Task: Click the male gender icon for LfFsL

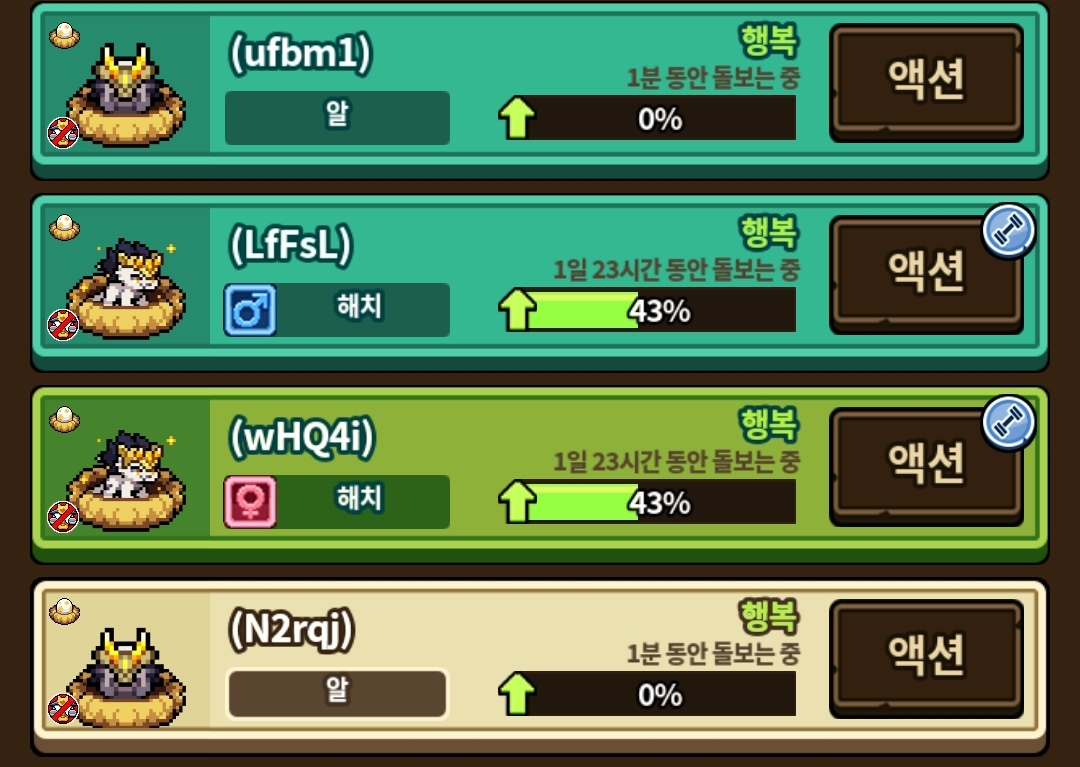Action: [x=250, y=310]
